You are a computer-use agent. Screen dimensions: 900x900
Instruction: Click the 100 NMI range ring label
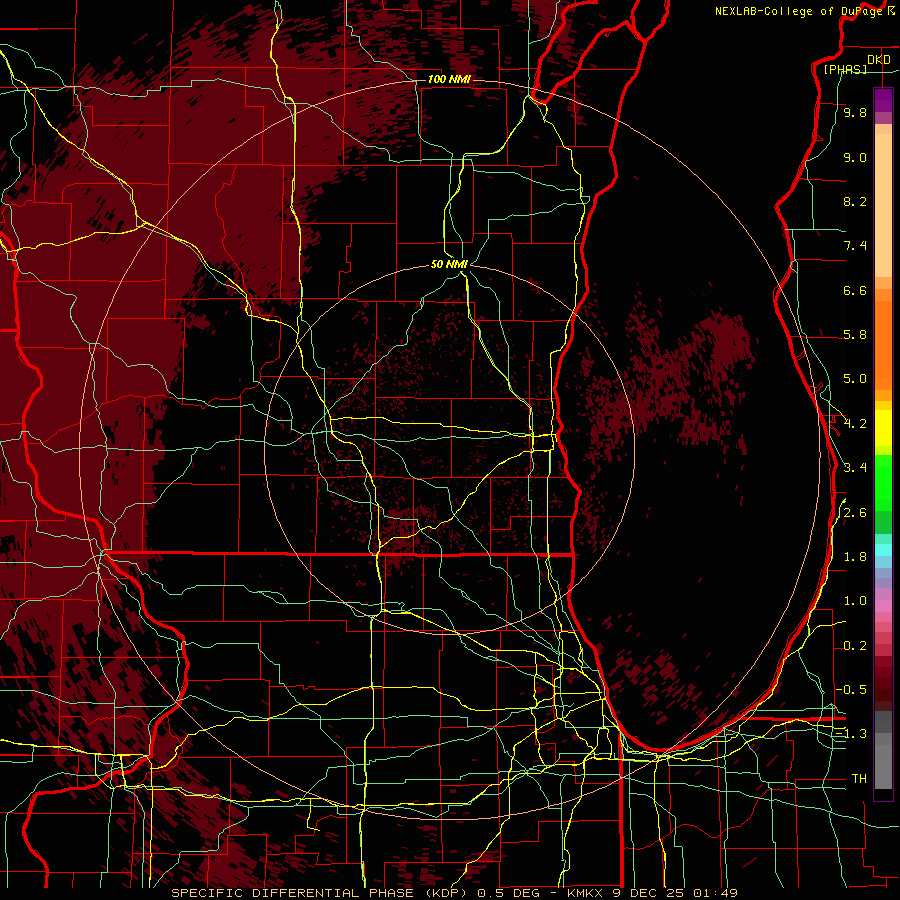coord(449,79)
